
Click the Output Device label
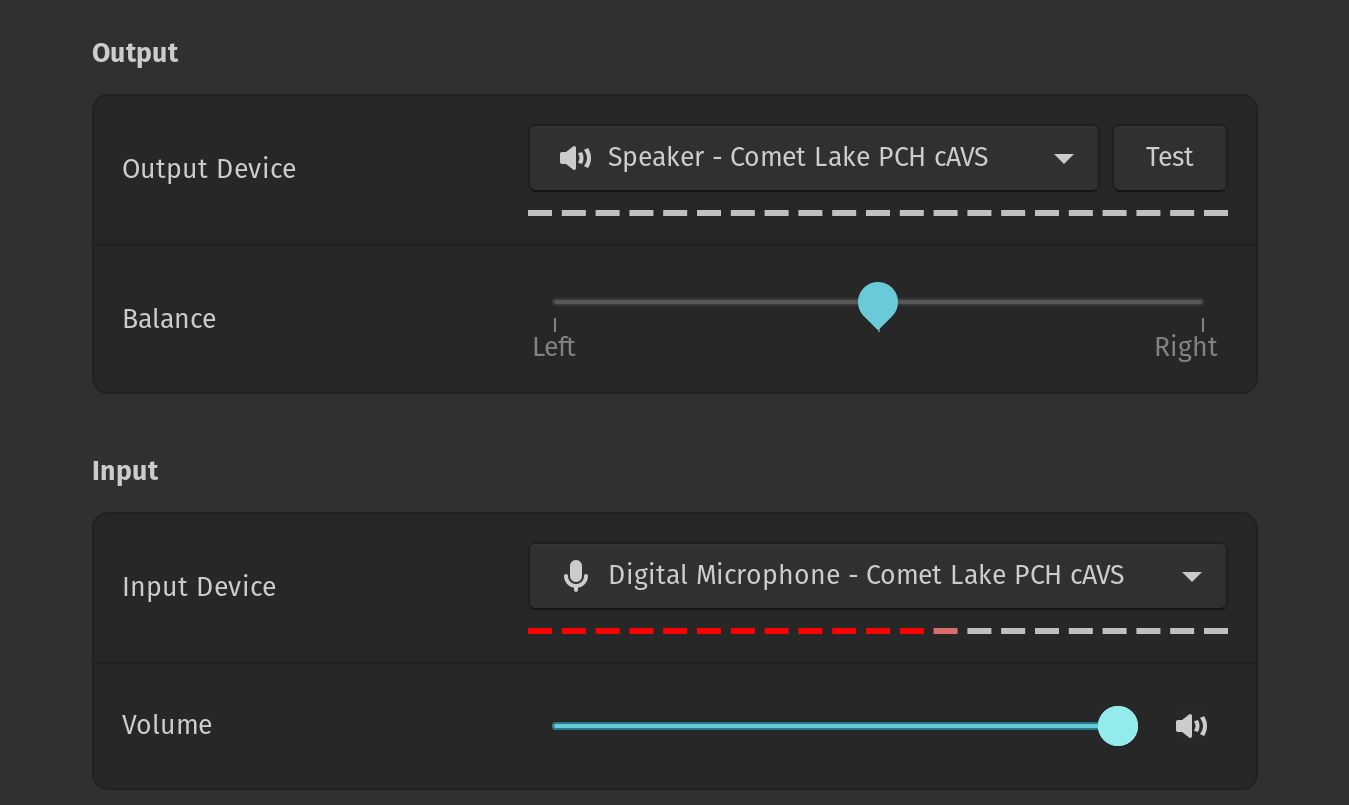pyautogui.click(x=209, y=169)
